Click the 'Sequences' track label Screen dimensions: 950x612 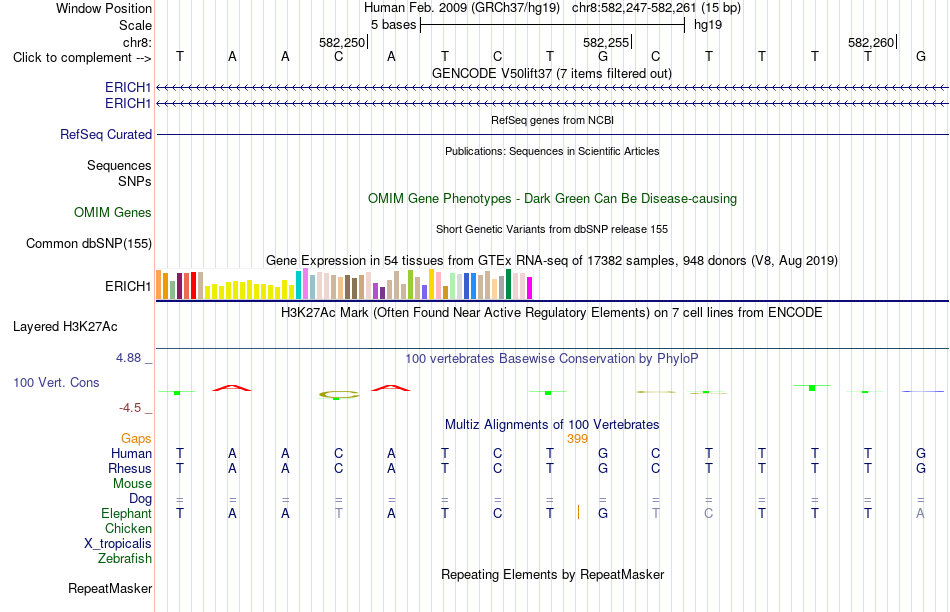119,165
